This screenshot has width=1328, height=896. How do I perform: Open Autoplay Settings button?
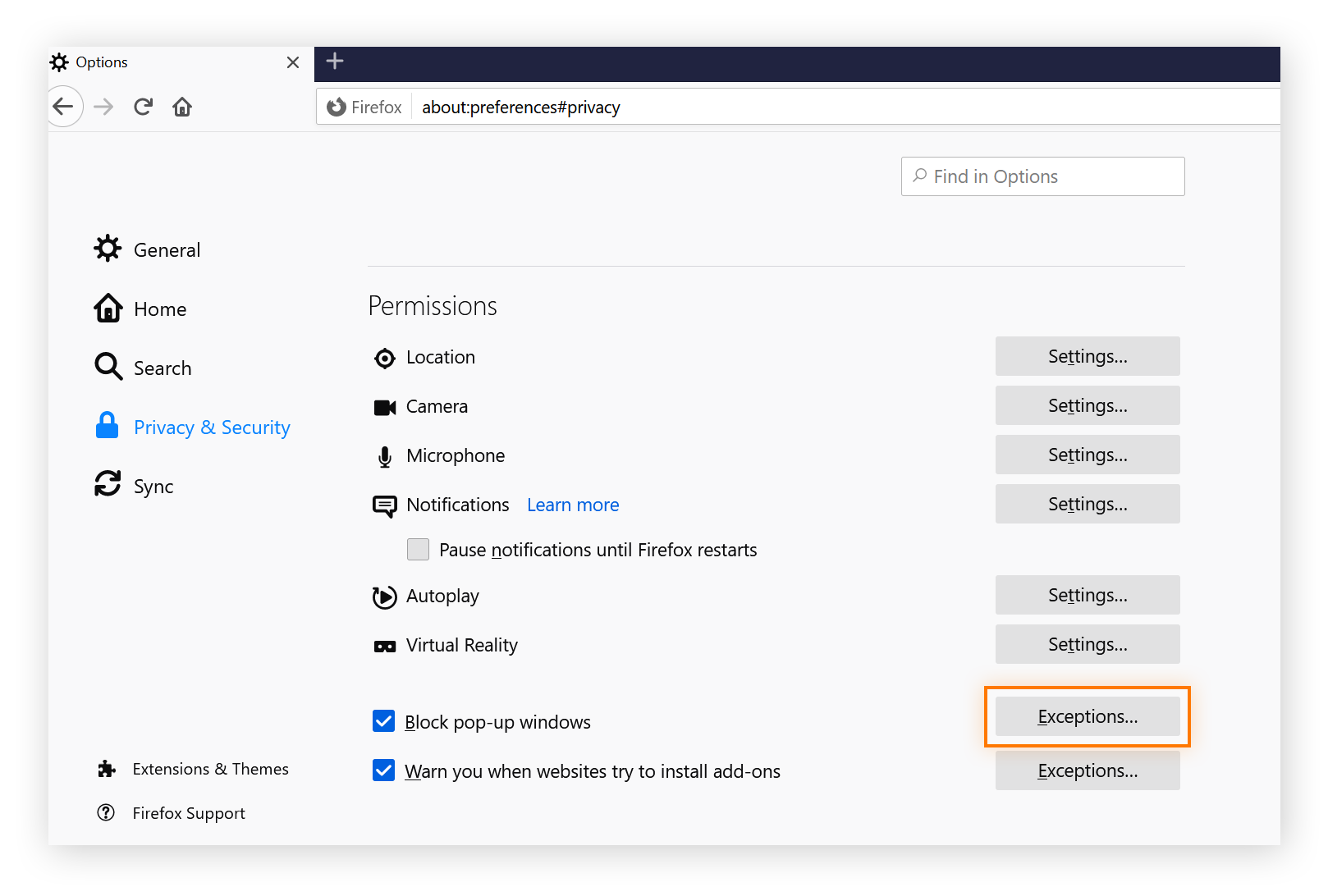coord(1088,595)
